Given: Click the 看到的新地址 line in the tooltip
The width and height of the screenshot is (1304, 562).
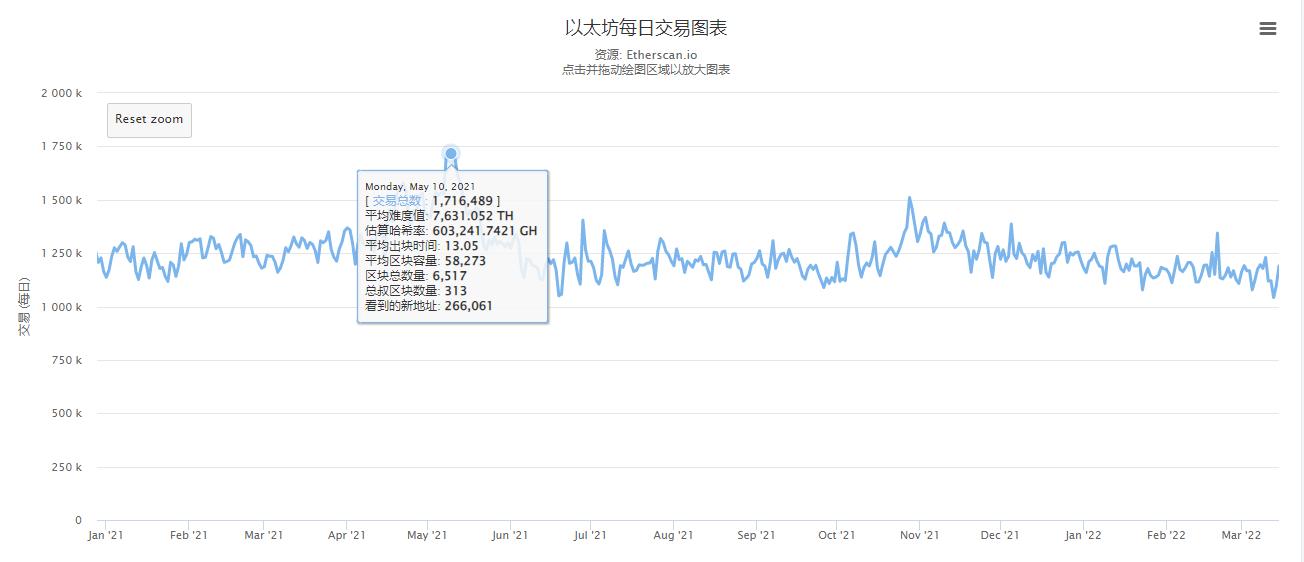Looking at the screenshot, I should tap(429, 306).
